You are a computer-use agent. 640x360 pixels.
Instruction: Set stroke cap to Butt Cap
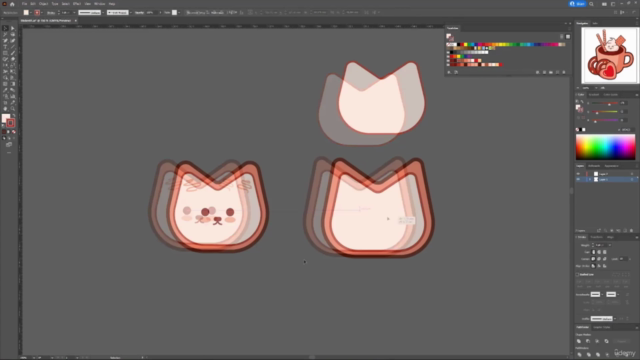(x=593, y=252)
